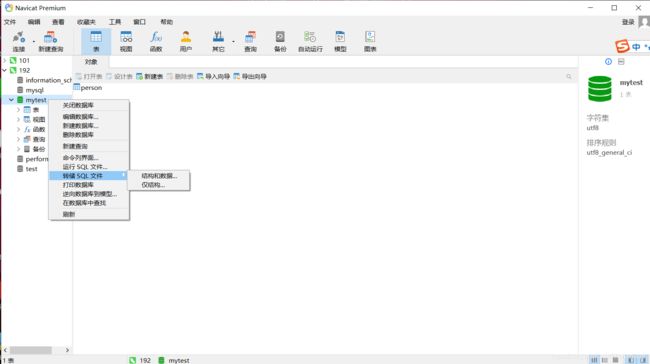650x364 pixels.
Task: Open the 用户 (User) toolbar icon
Action: [186, 41]
